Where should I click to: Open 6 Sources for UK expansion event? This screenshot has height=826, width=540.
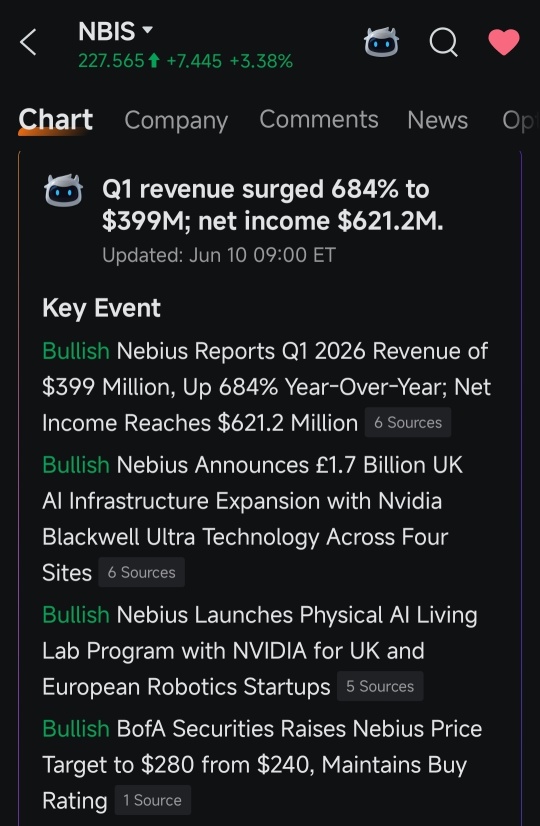(141, 573)
